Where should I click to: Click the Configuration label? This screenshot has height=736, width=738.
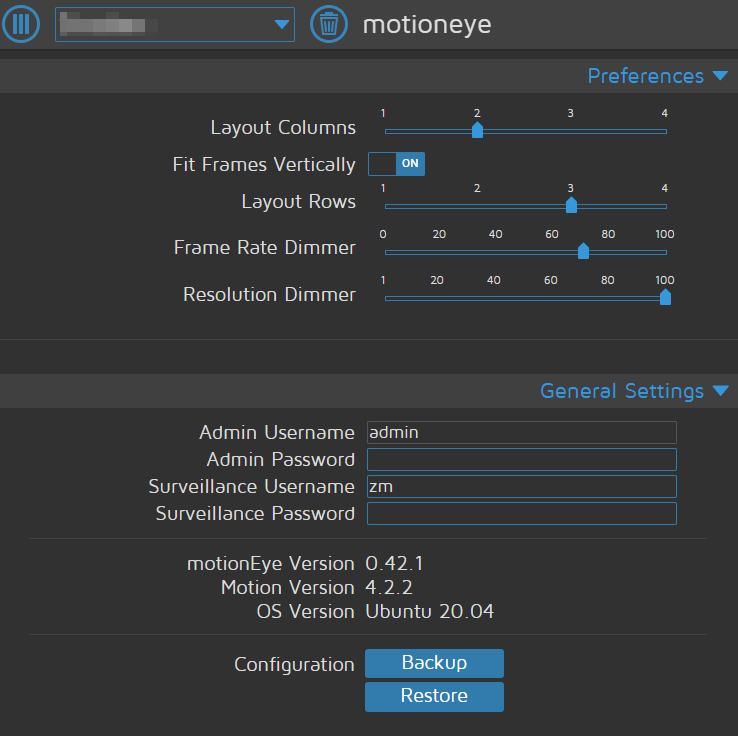click(x=294, y=664)
